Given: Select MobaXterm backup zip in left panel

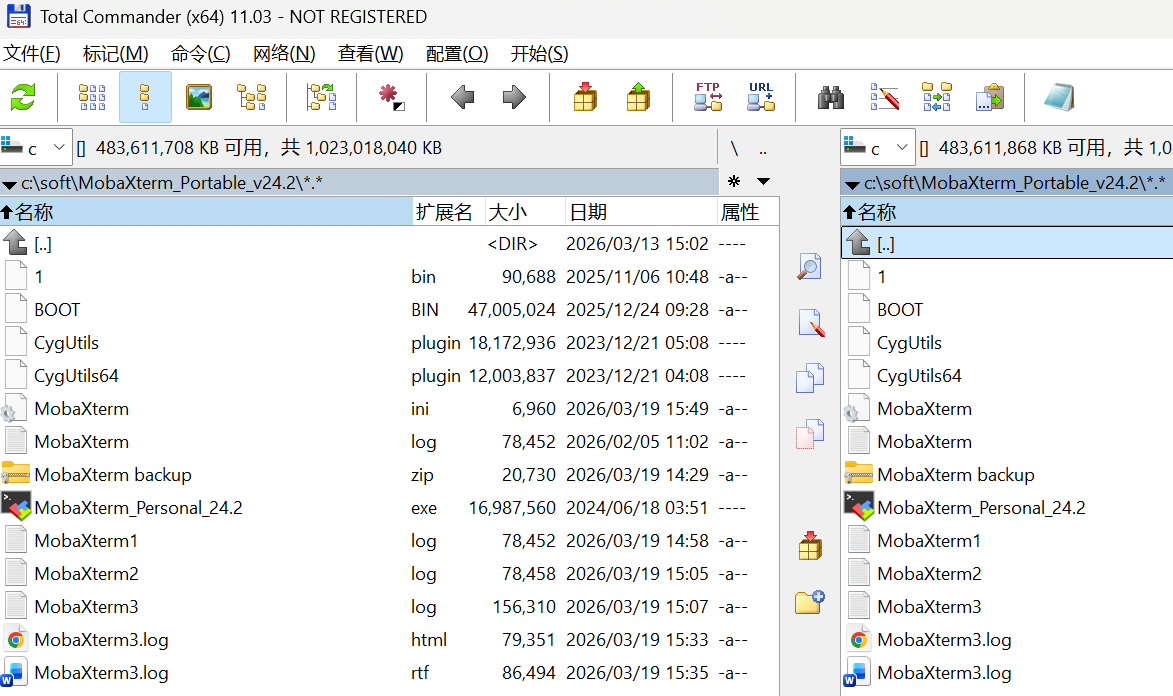Looking at the screenshot, I should pos(389,474).
